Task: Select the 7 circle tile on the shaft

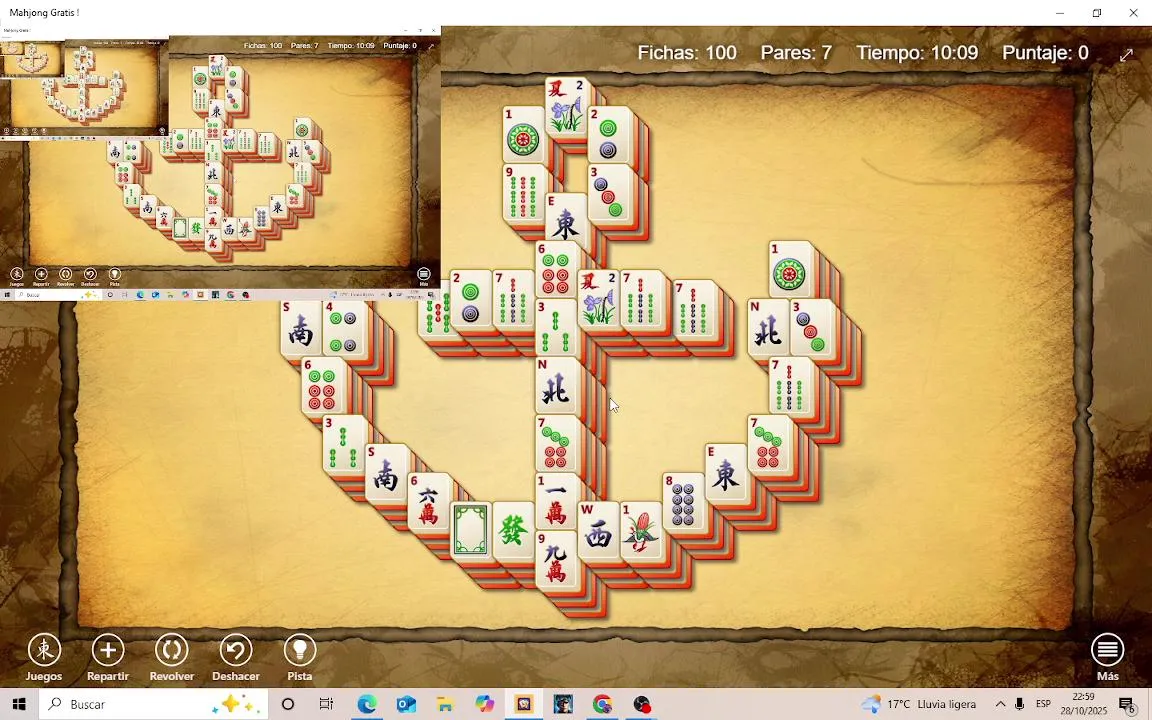Action: (556, 443)
